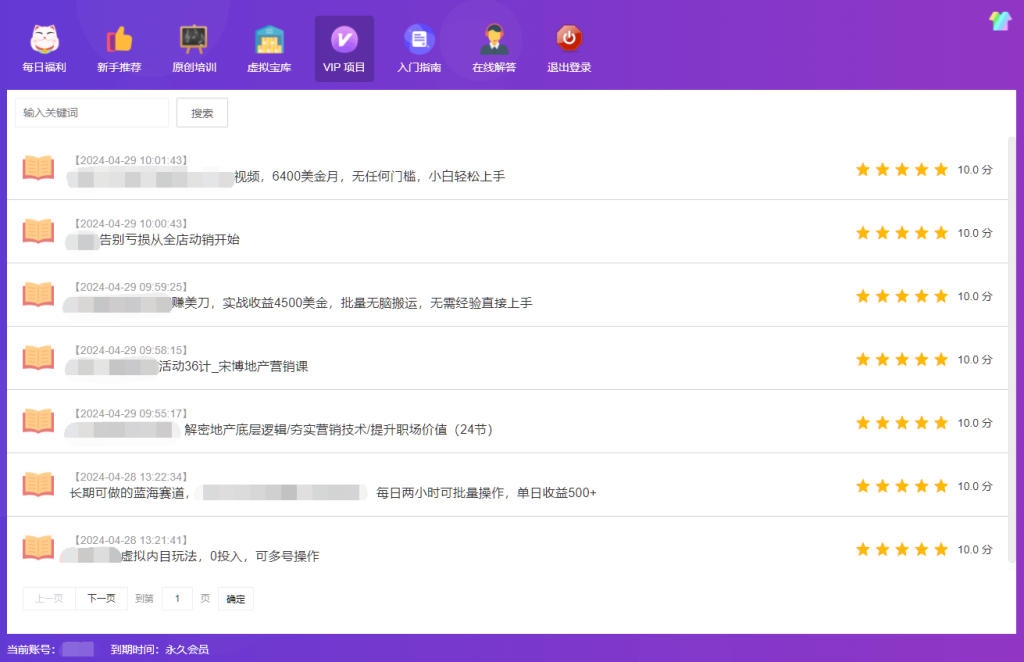The image size is (1024, 662).
Task: Click timestamp 2024-04-29 09:59:25
Action: [131, 287]
